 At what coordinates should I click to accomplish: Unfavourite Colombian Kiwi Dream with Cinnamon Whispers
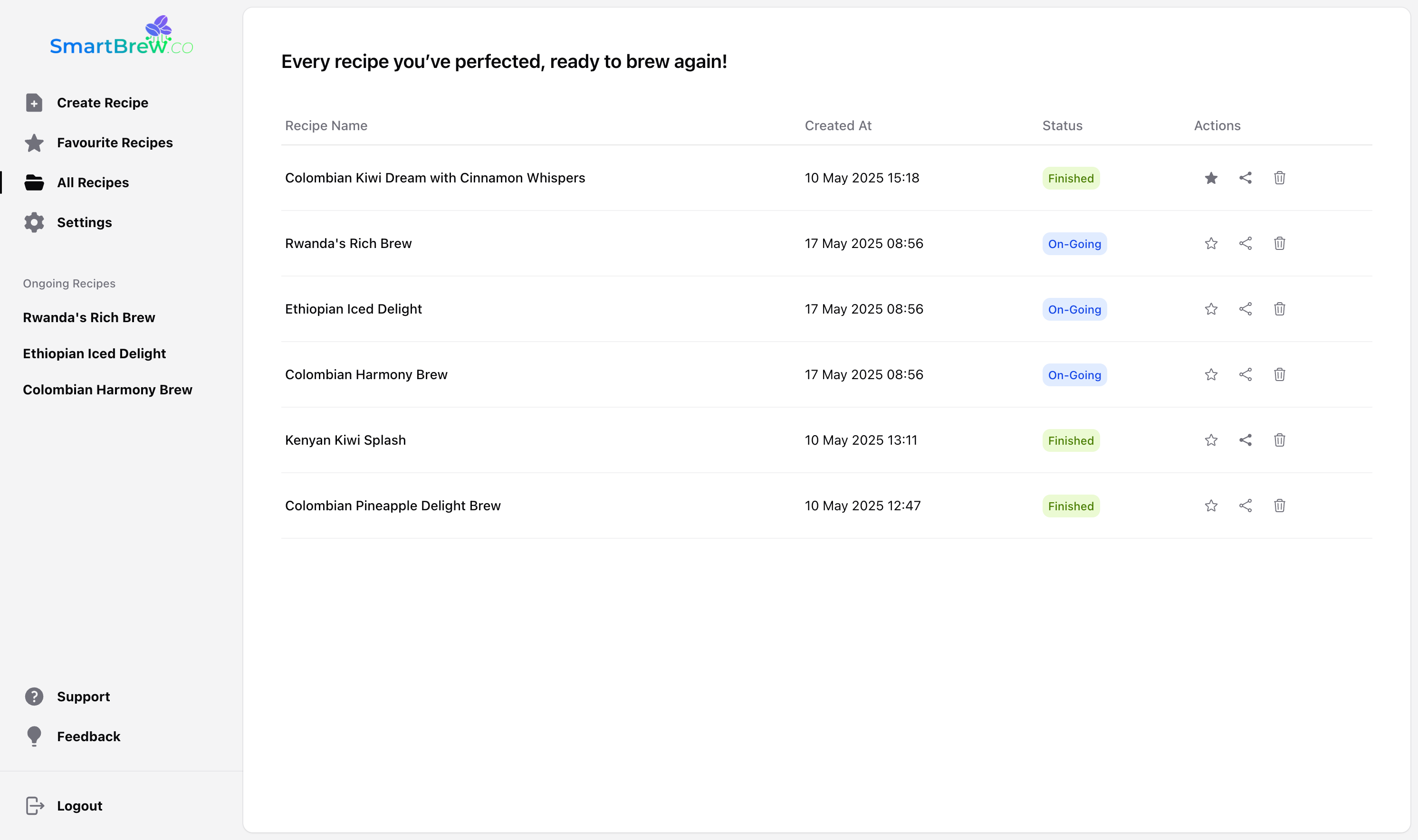[x=1211, y=178]
